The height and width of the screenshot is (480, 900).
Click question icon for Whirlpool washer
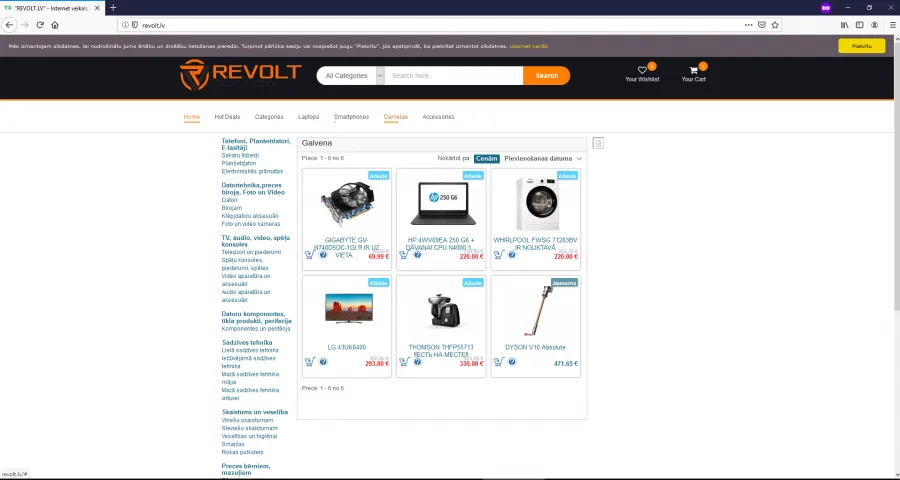(512, 254)
